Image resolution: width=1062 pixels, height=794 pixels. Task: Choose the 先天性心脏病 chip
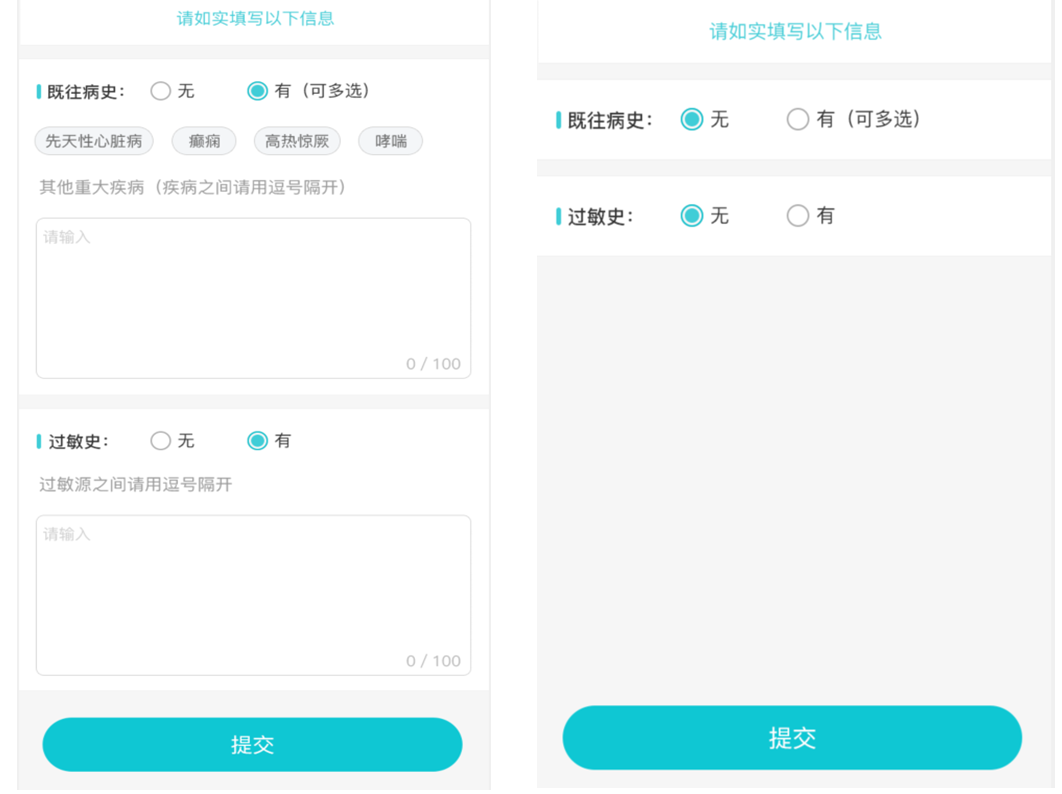94,141
